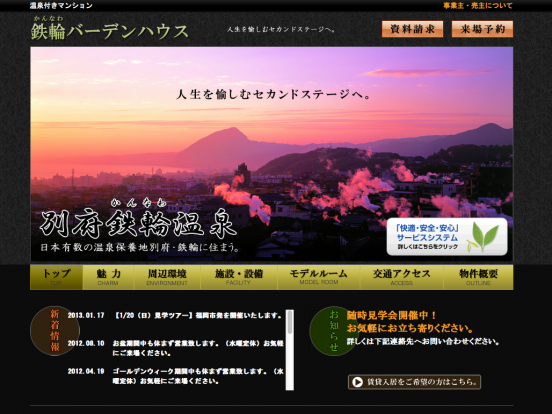The height and width of the screenshot is (414, 552).
Task: Open the モデルルーム MODEL ROOM tab
Action: (x=319, y=277)
